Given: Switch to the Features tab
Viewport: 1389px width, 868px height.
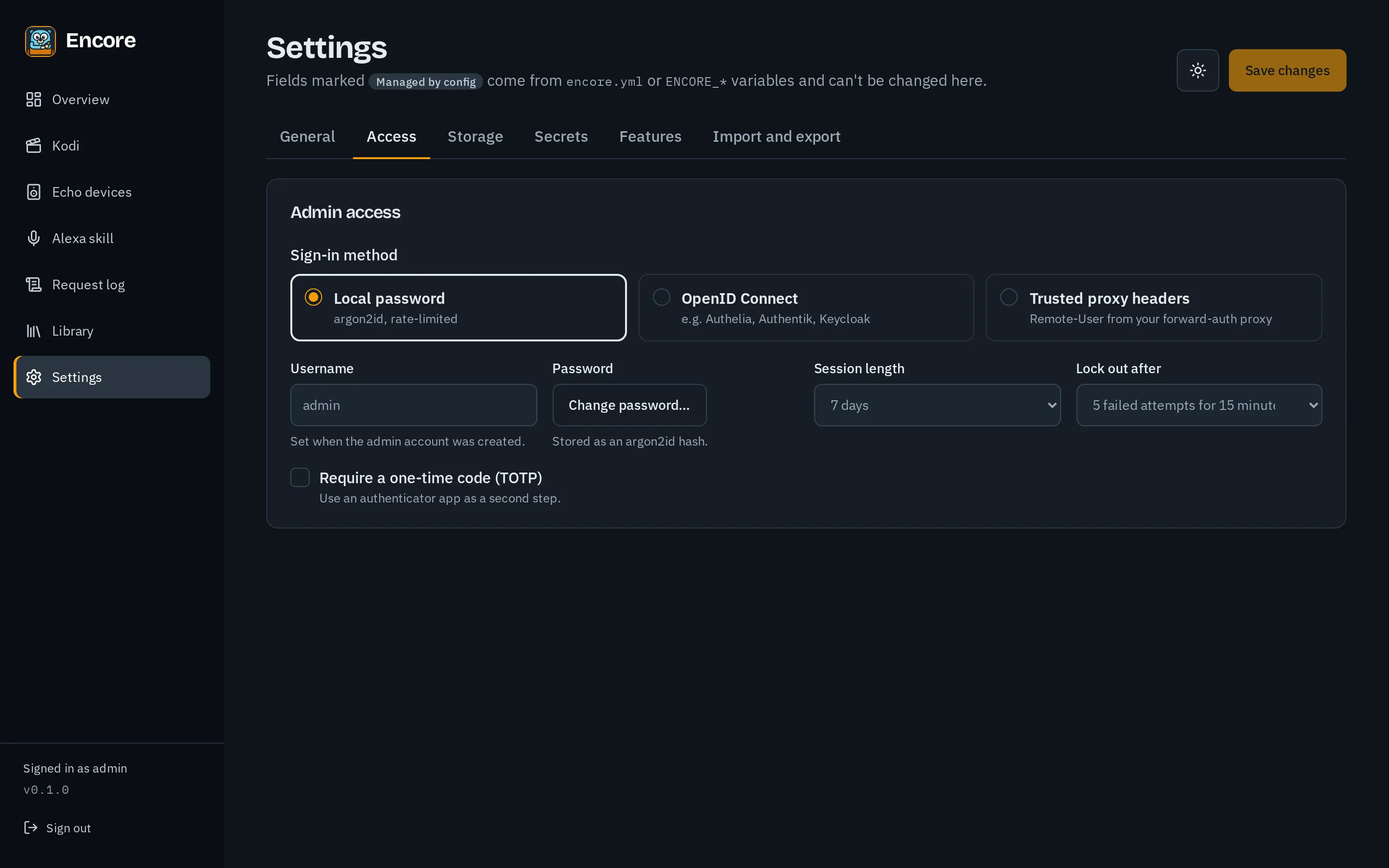Looking at the screenshot, I should click(x=650, y=136).
